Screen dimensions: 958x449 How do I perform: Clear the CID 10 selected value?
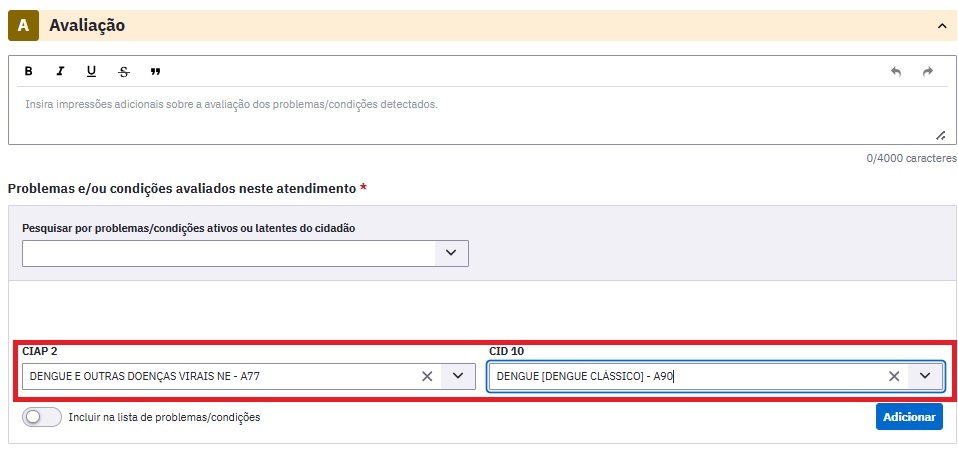[x=894, y=376]
